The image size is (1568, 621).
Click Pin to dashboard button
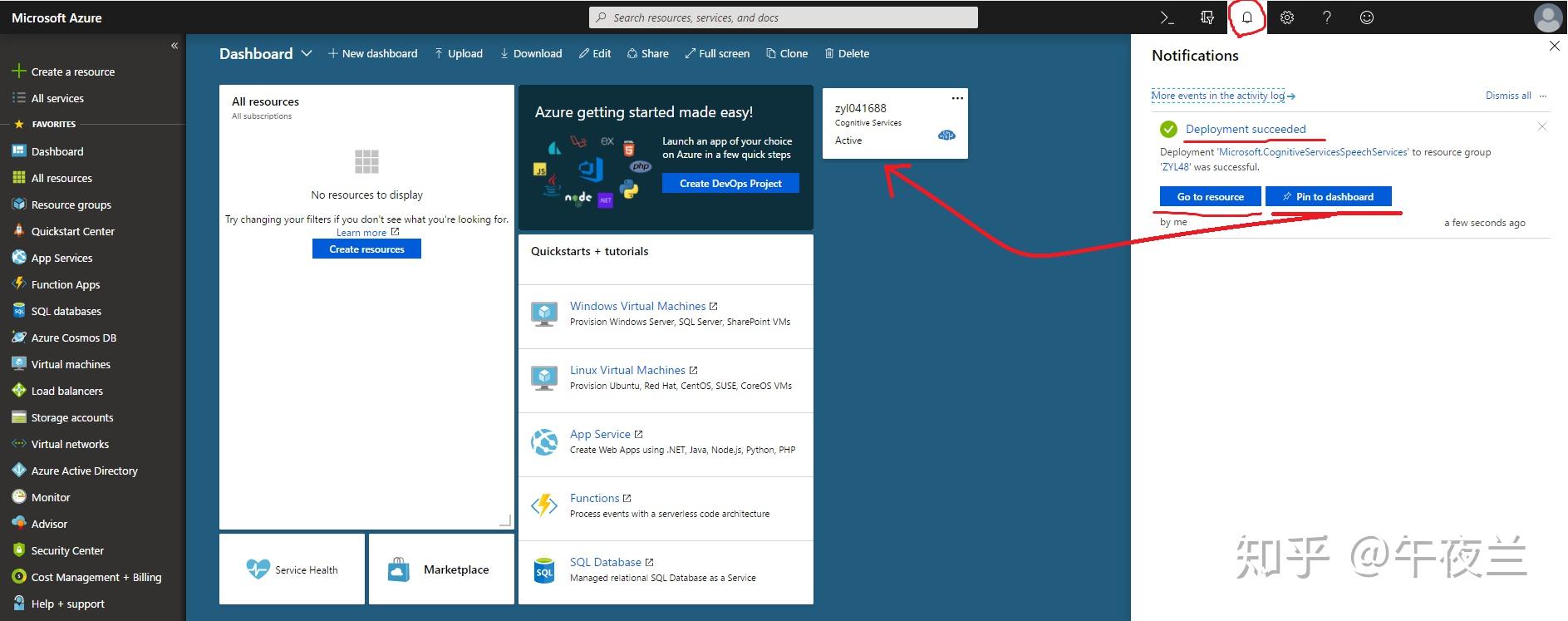(x=1328, y=196)
